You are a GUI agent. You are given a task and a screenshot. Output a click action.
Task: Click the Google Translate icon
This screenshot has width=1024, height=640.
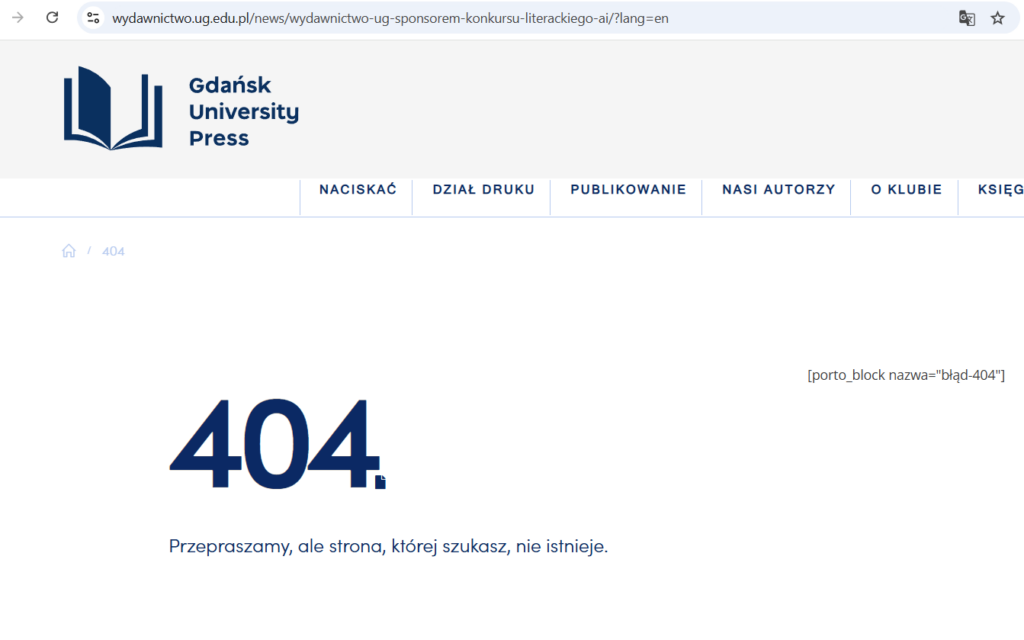pyautogui.click(x=967, y=18)
